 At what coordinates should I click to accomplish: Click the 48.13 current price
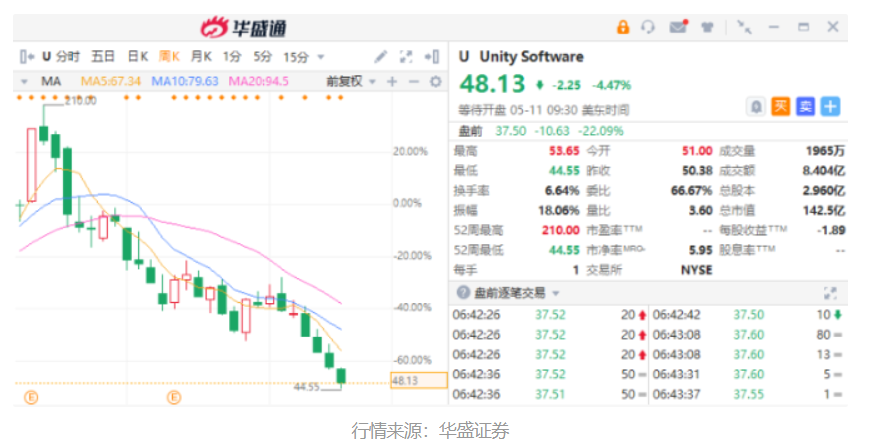coord(492,84)
